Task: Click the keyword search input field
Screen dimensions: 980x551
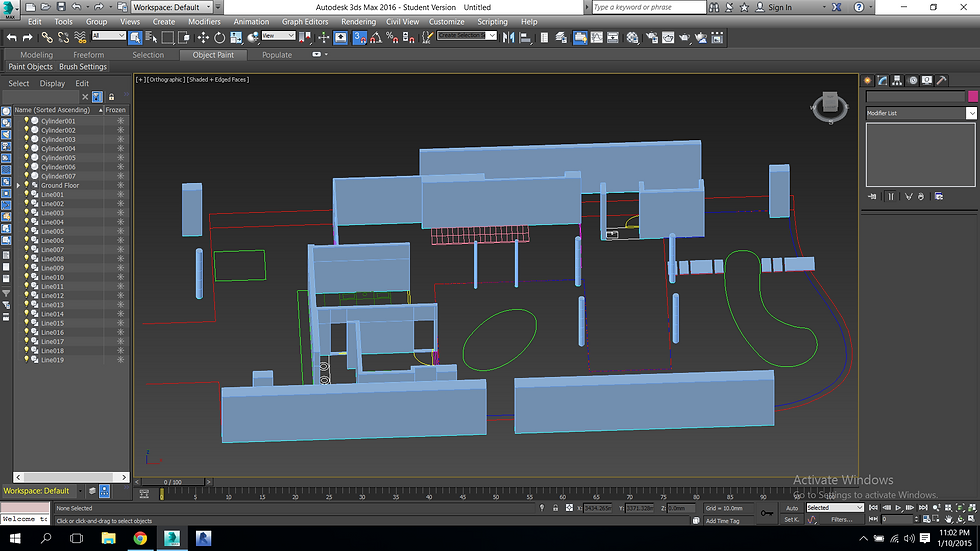Action: [648, 7]
